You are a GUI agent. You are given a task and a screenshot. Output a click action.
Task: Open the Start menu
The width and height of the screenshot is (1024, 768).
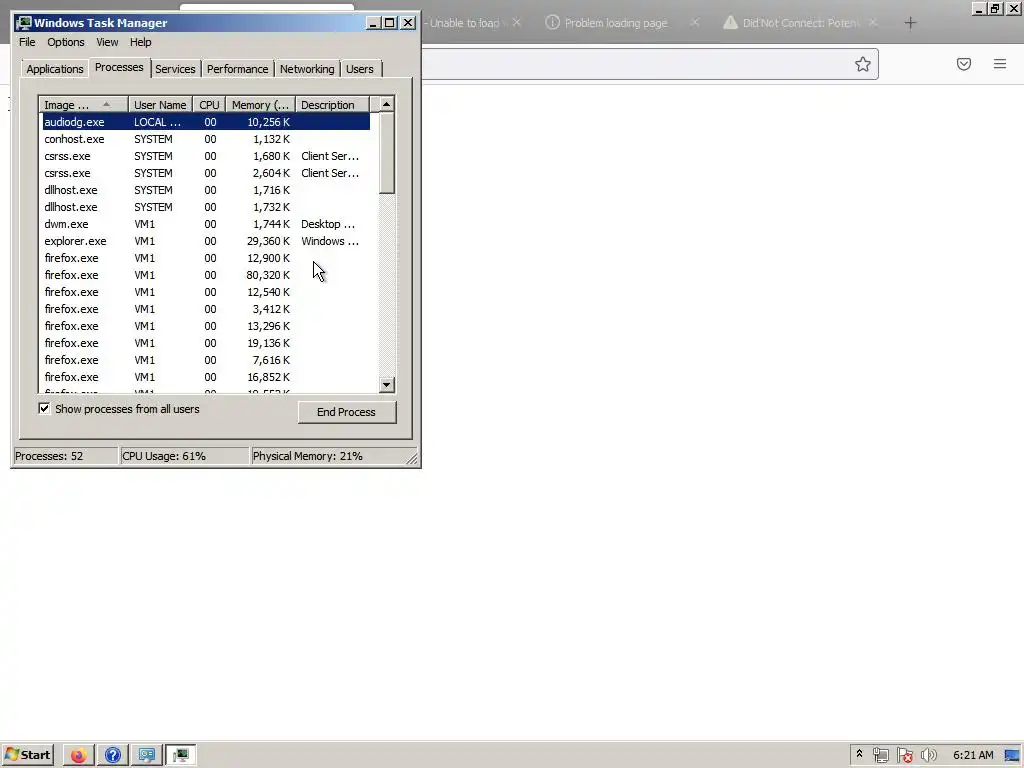pos(27,755)
